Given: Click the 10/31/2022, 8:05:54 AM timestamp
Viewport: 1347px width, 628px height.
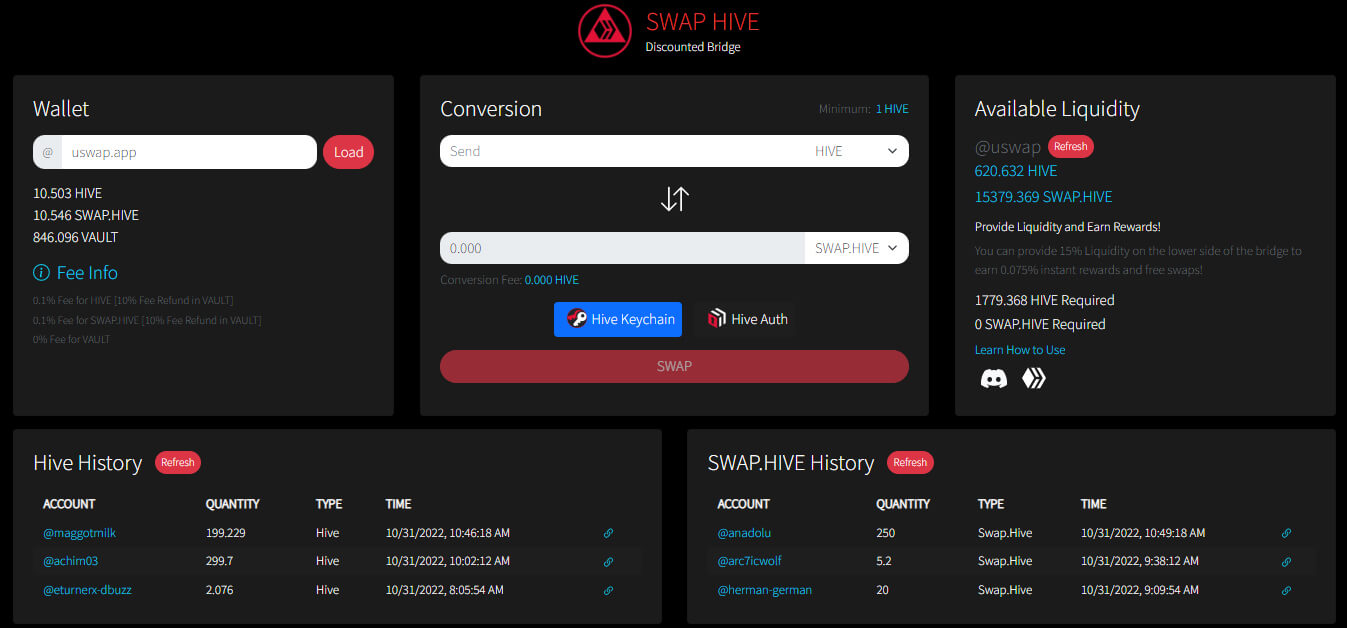Looking at the screenshot, I should pyautogui.click(x=444, y=590).
